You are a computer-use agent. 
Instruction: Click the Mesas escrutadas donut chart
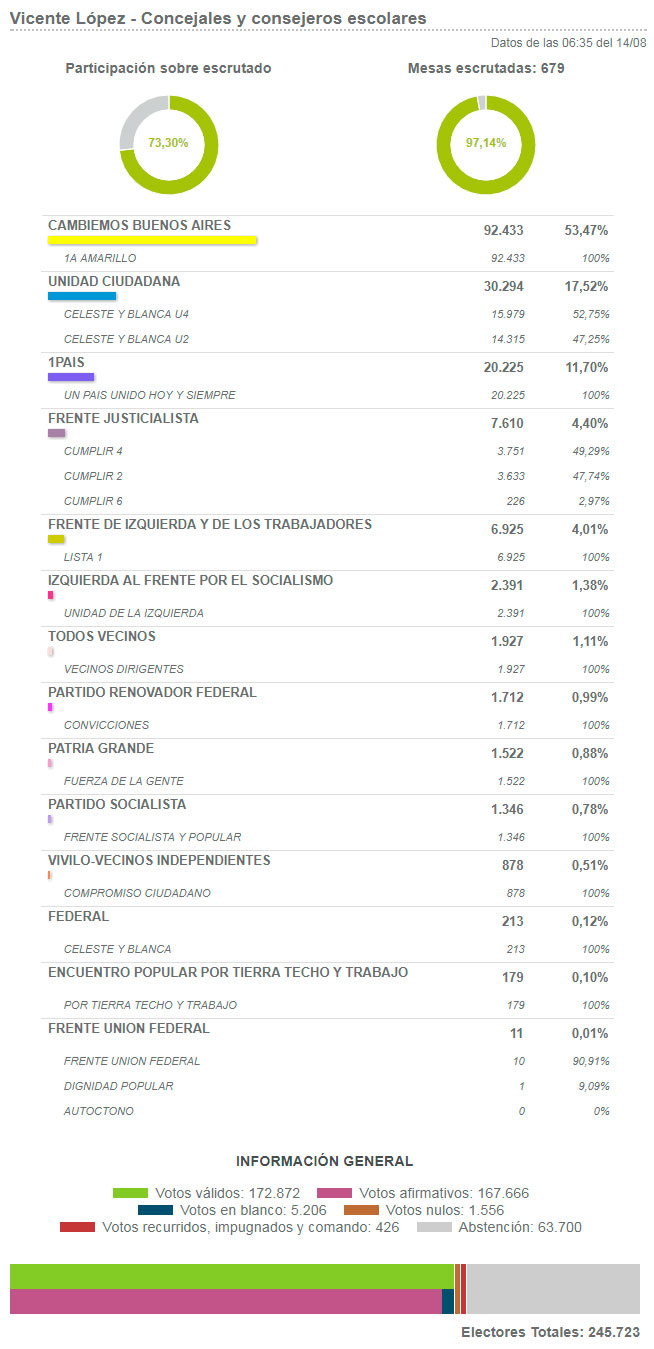(x=486, y=143)
